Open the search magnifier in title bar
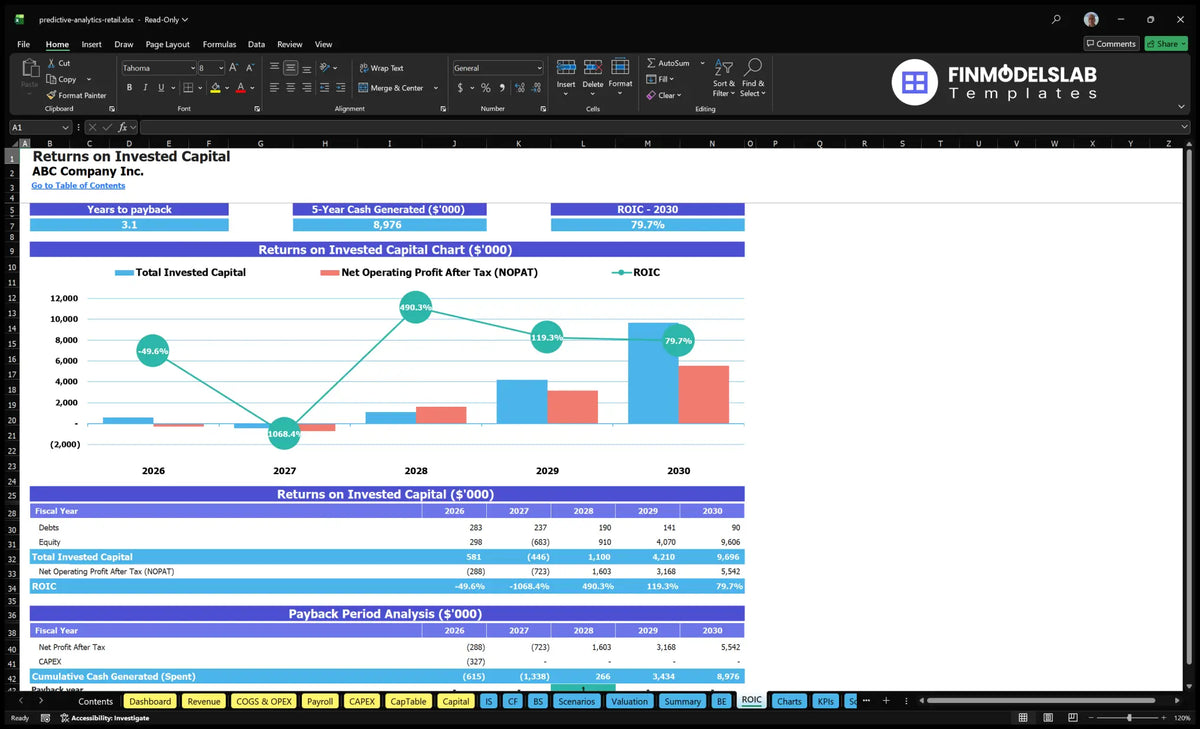Screen dimensions: 1200x729 pyautogui.click(x=1057, y=19)
